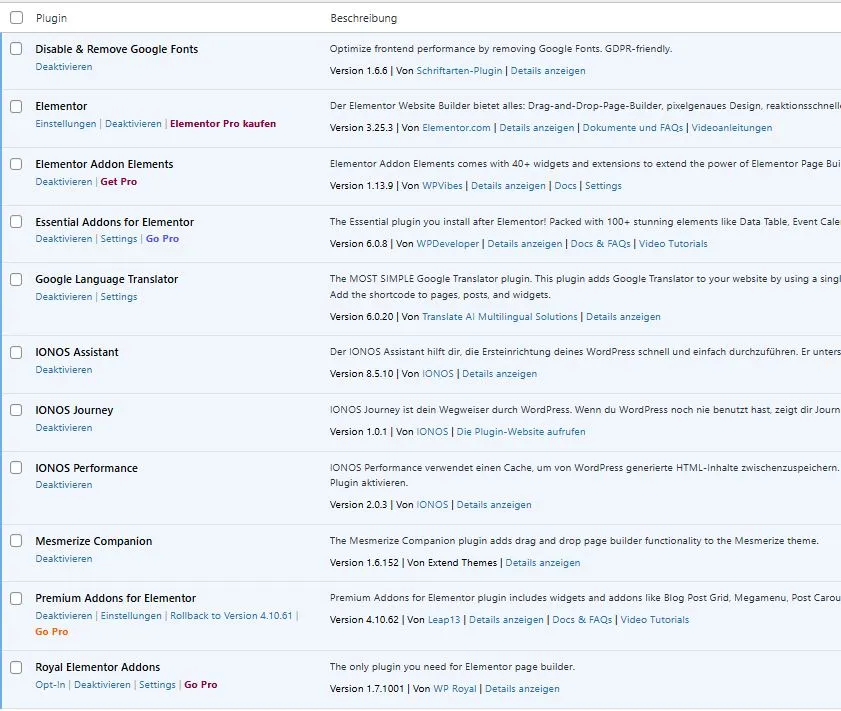The height and width of the screenshot is (711, 841).
Task: Open the WPDeveloper author link
Action: click(447, 243)
